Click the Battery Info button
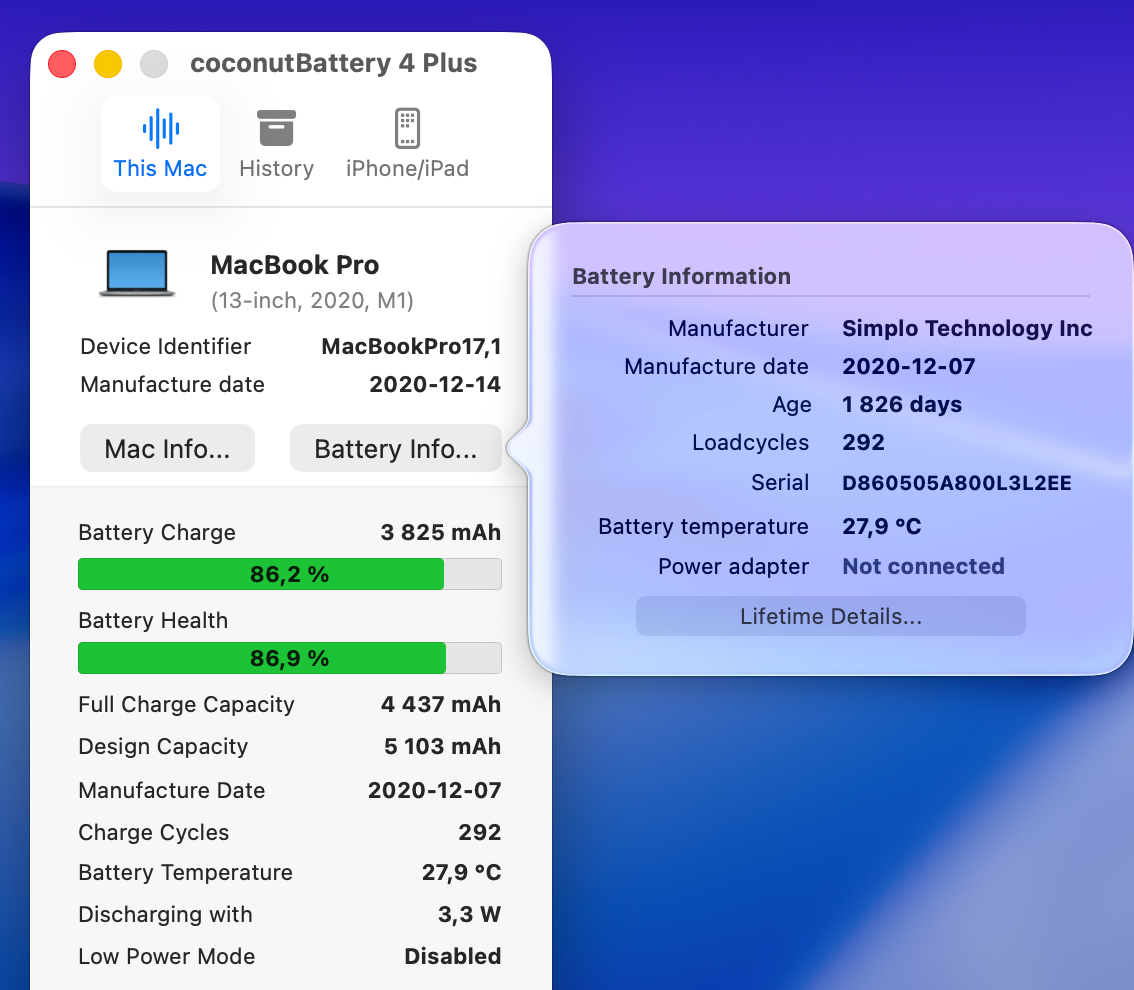 tap(395, 448)
